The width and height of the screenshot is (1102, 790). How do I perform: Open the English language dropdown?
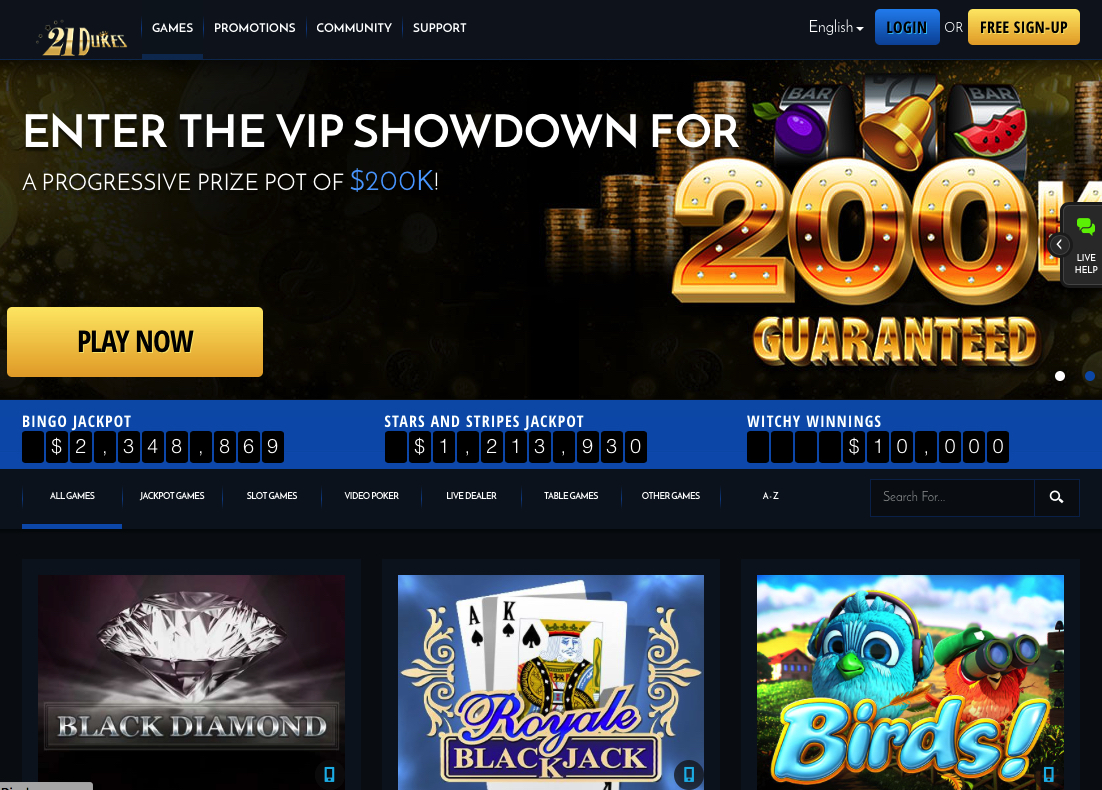836,27
